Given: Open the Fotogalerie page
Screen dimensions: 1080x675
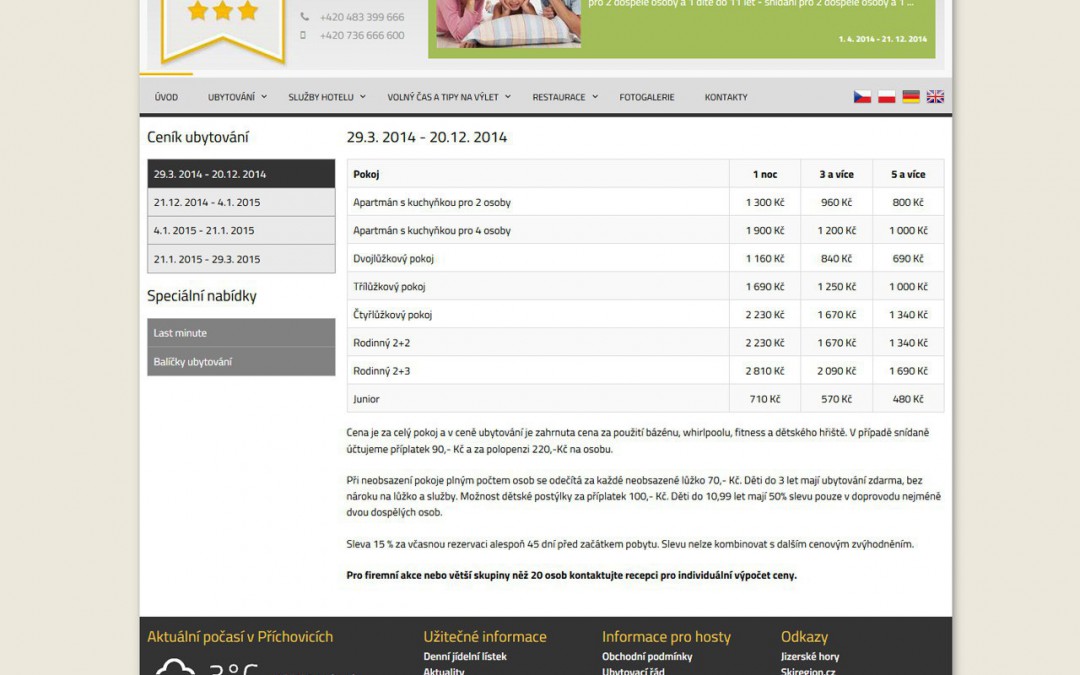Looking at the screenshot, I should point(647,97).
